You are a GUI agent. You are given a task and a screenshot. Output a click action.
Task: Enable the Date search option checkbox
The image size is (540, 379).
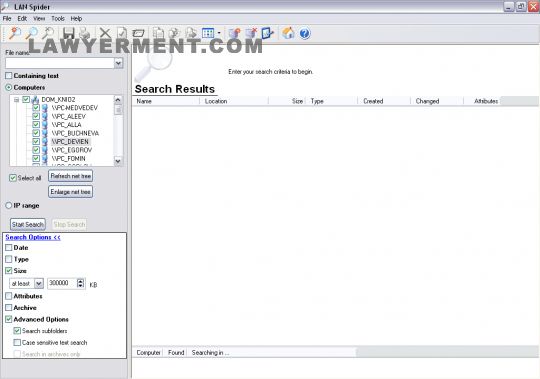[9, 248]
